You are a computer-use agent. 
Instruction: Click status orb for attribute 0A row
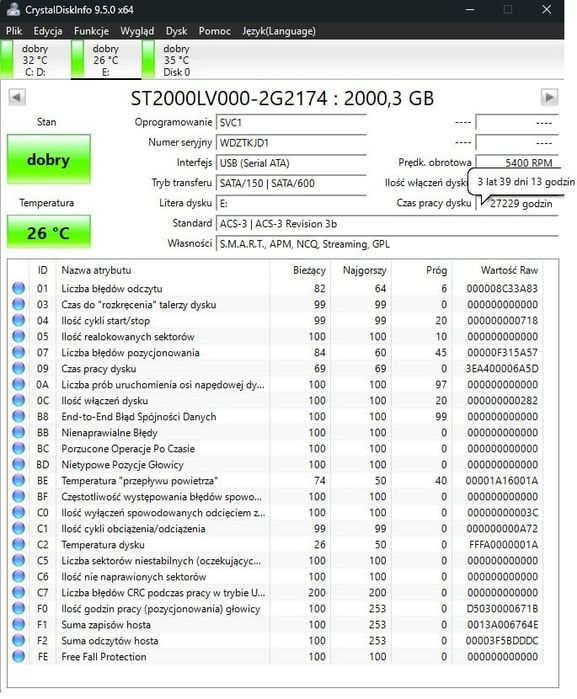18,384
